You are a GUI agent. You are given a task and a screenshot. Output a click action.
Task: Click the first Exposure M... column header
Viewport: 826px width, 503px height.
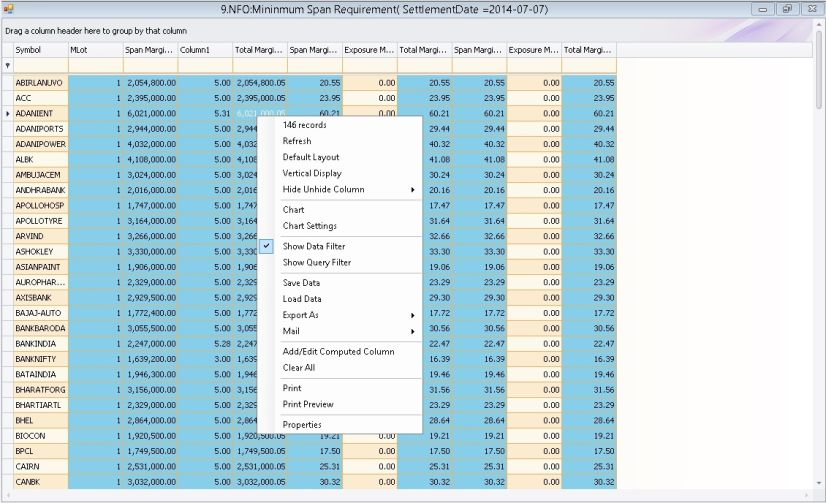point(370,50)
